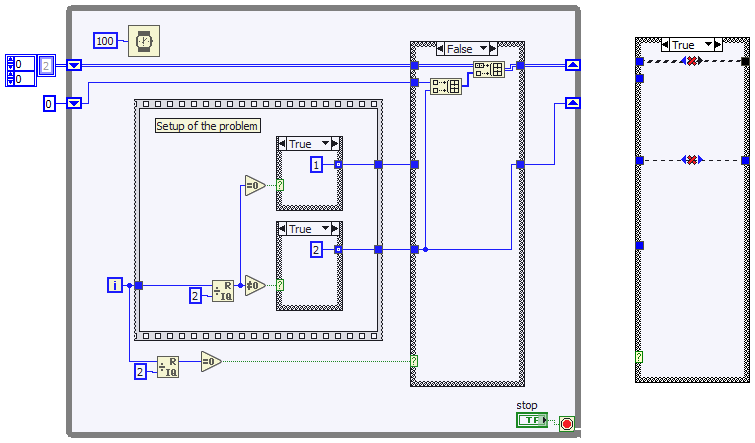The width and height of the screenshot is (755, 443).
Task: Click the greyed 2 element of the array constant
Action: (x=46, y=65)
